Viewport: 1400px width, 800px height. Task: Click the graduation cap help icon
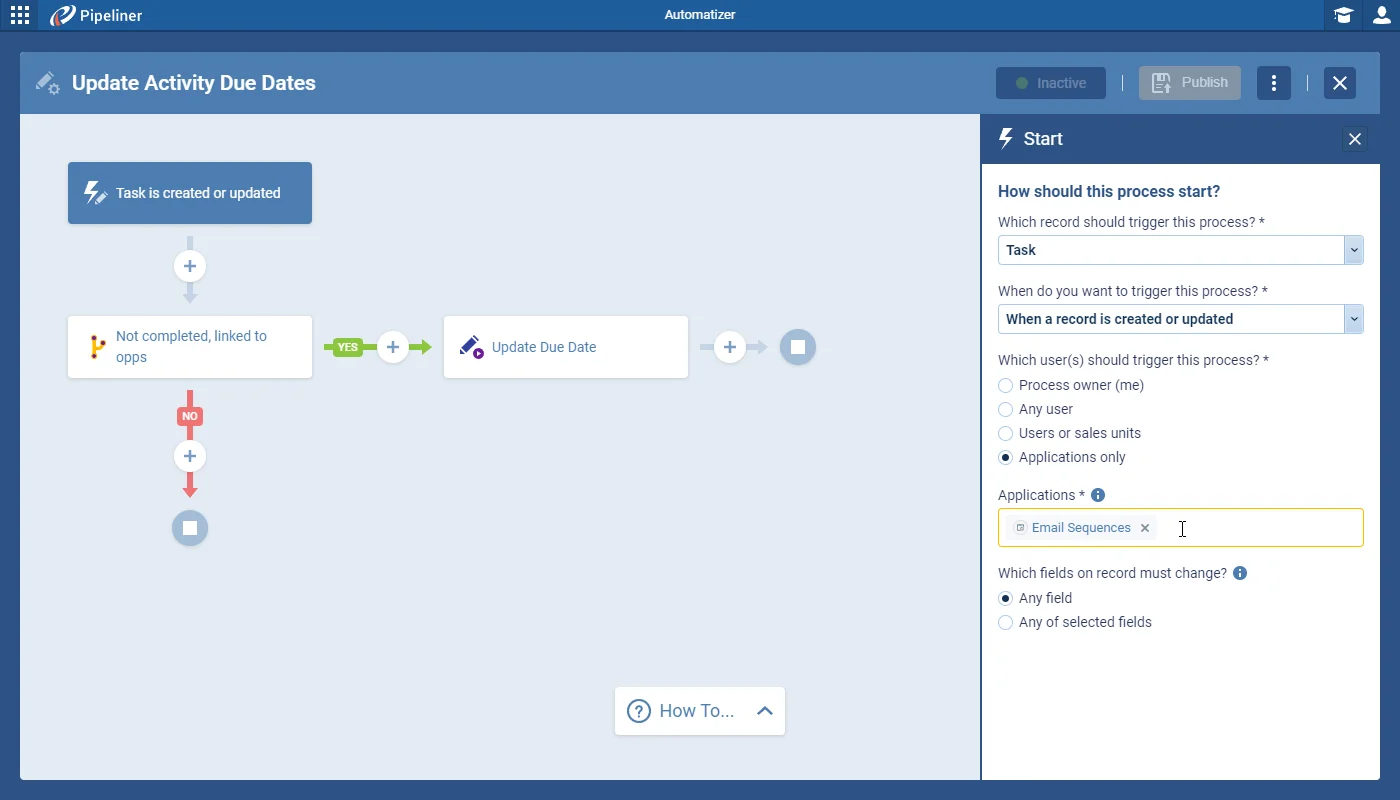coord(1343,15)
